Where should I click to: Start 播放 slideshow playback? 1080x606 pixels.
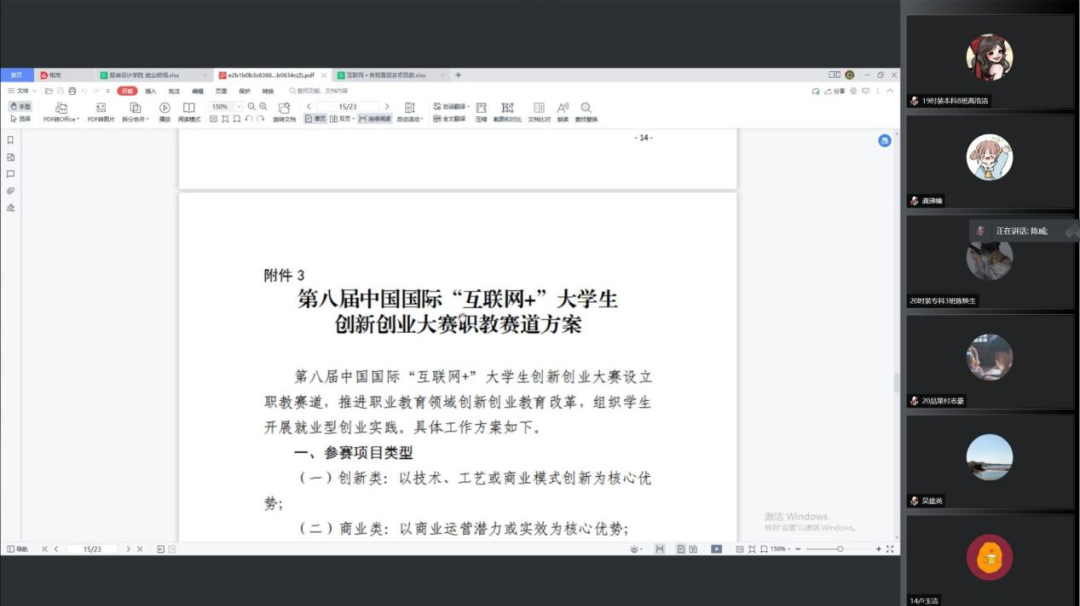coord(164,111)
